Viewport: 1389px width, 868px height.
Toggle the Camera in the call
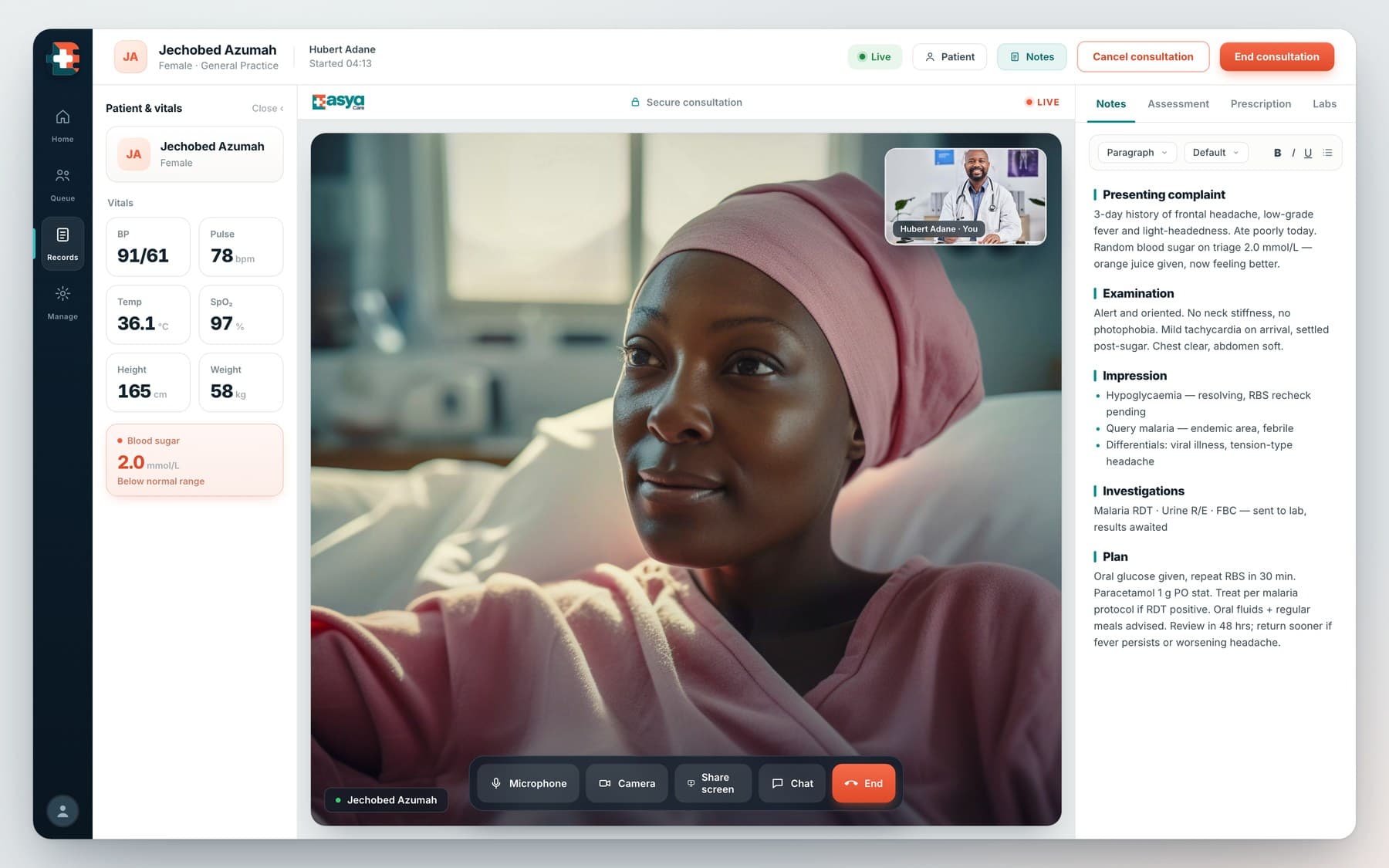click(x=627, y=783)
